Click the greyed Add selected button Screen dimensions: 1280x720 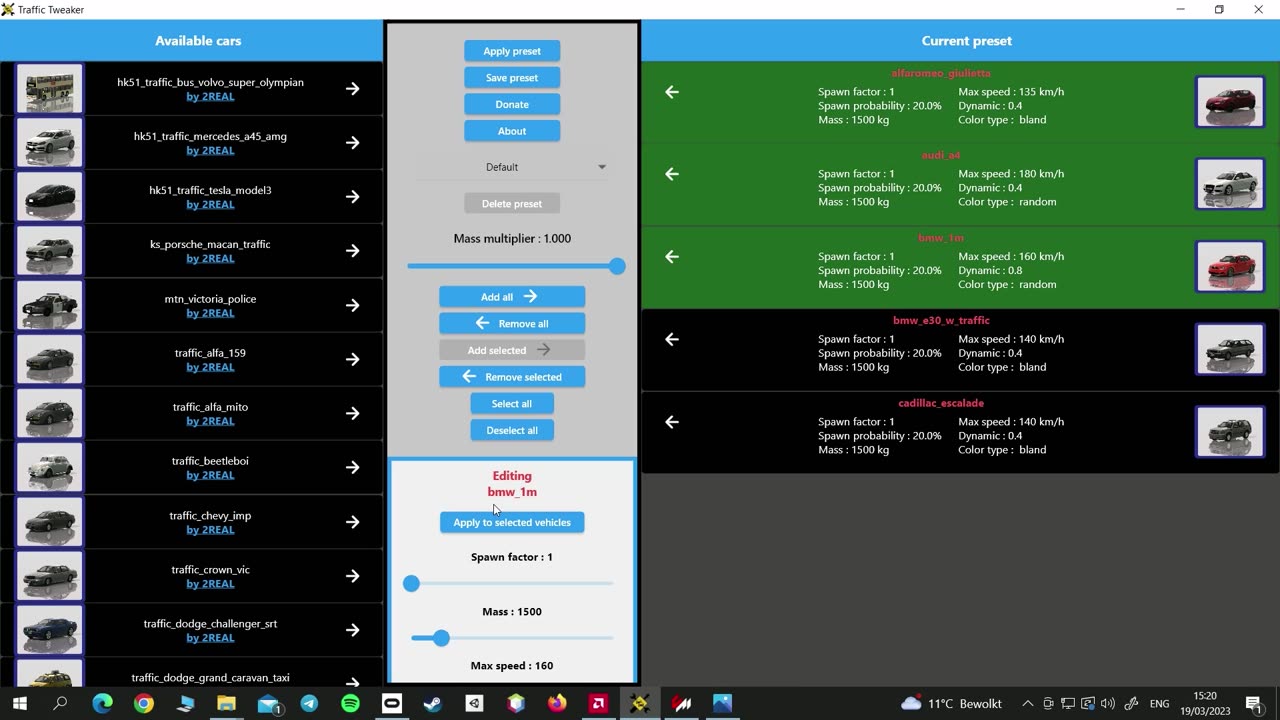512,350
